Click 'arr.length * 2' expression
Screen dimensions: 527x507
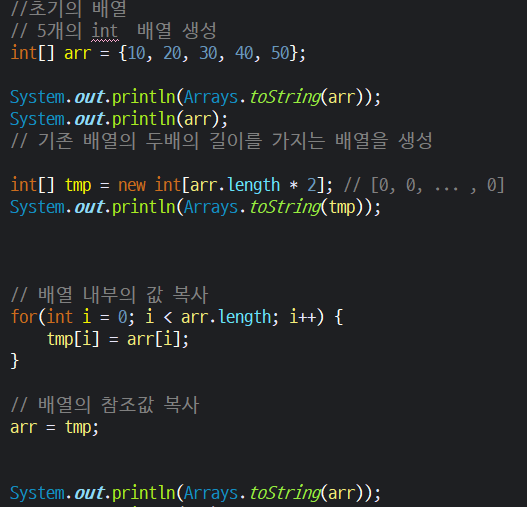pos(253,185)
